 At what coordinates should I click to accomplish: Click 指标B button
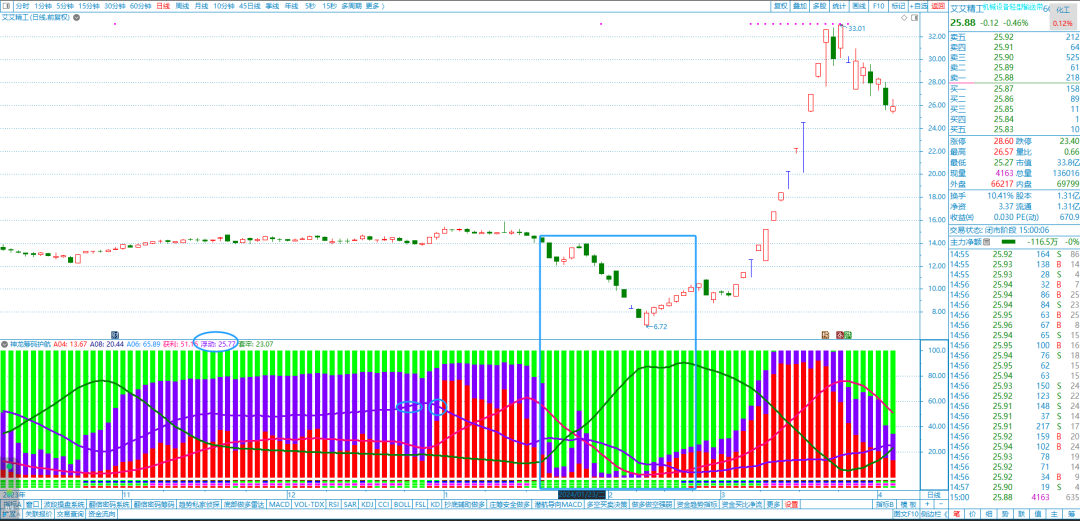click(885, 504)
